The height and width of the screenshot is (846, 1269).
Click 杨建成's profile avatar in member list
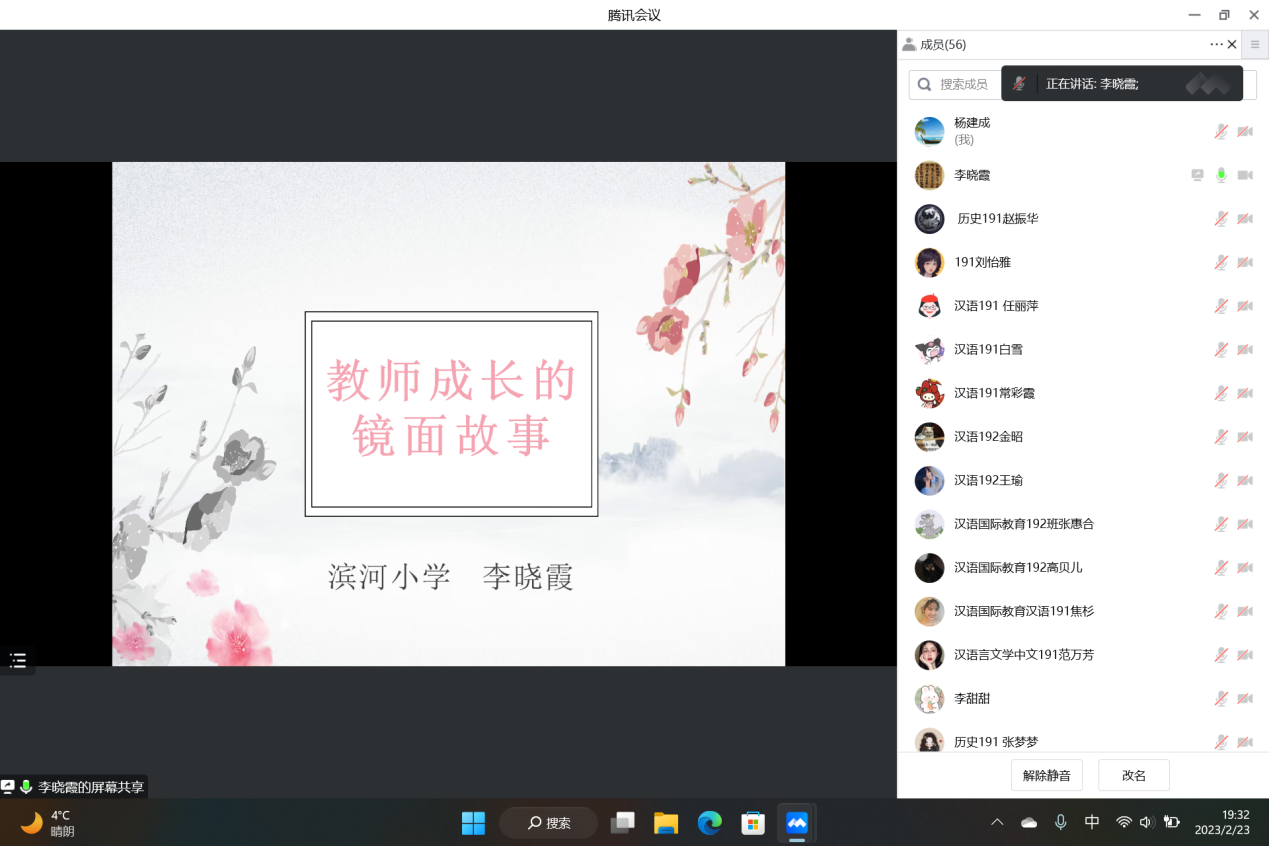tap(929, 131)
